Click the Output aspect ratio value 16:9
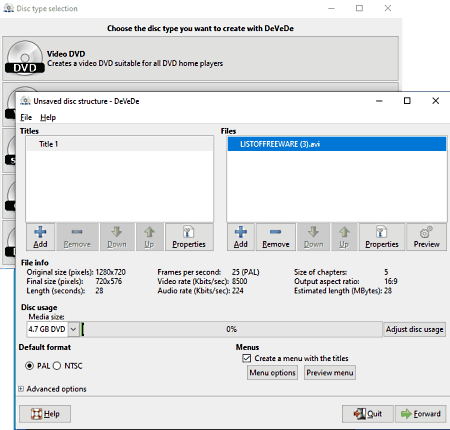Screen dimensions: 450x430 click(x=391, y=281)
